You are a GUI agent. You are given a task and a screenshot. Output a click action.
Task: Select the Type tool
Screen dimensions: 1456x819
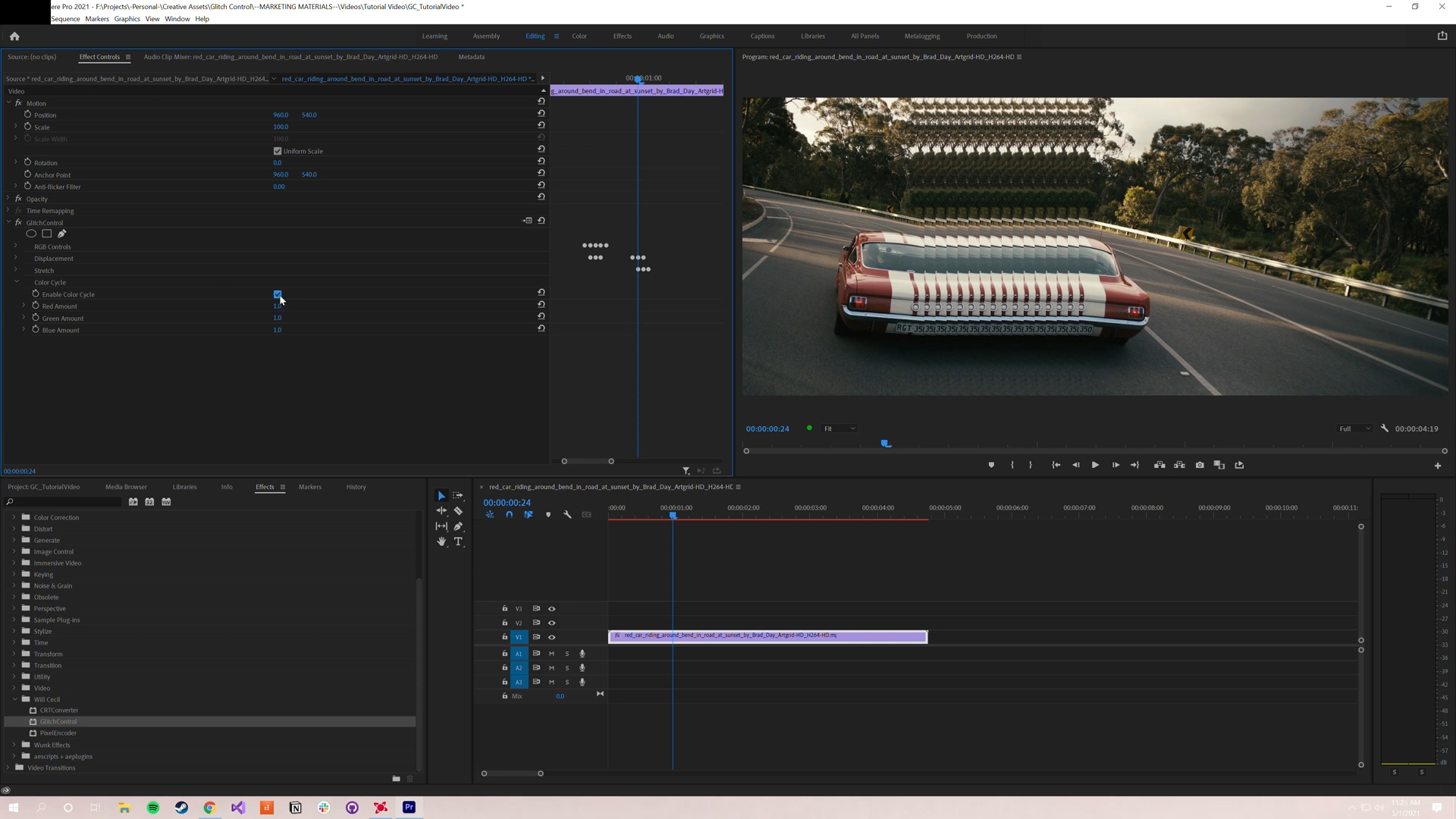click(x=458, y=541)
